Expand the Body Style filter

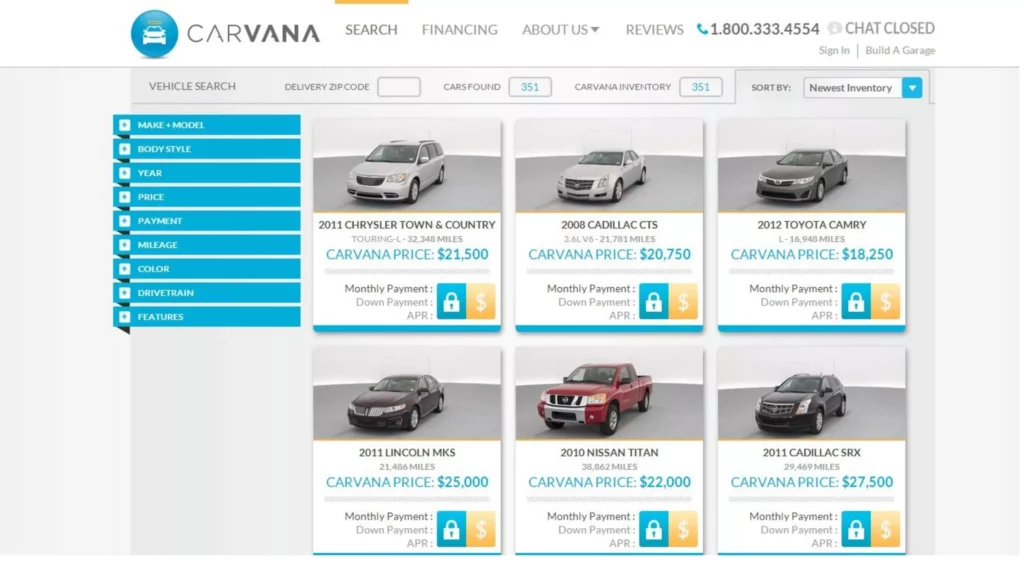pos(207,149)
